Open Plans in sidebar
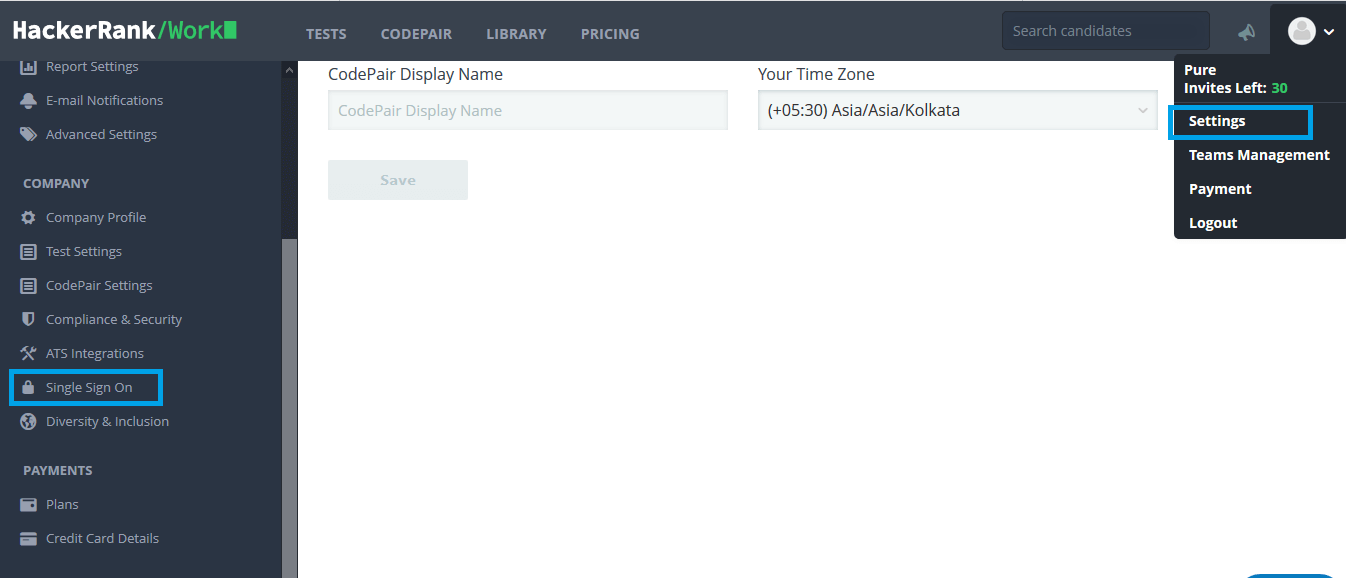The image size is (1346, 578). [62, 505]
